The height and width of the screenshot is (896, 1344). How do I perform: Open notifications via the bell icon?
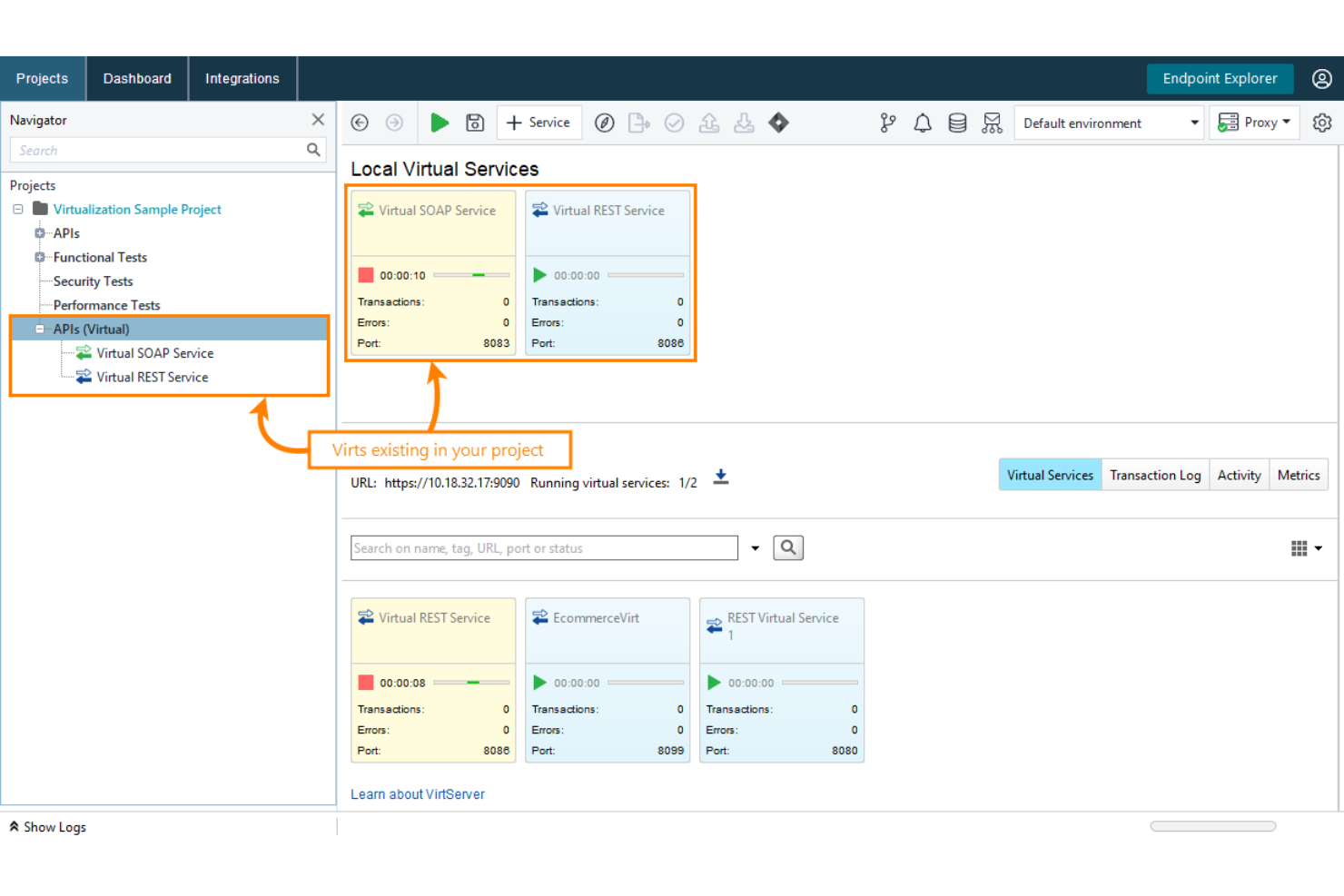coord(923,122)
